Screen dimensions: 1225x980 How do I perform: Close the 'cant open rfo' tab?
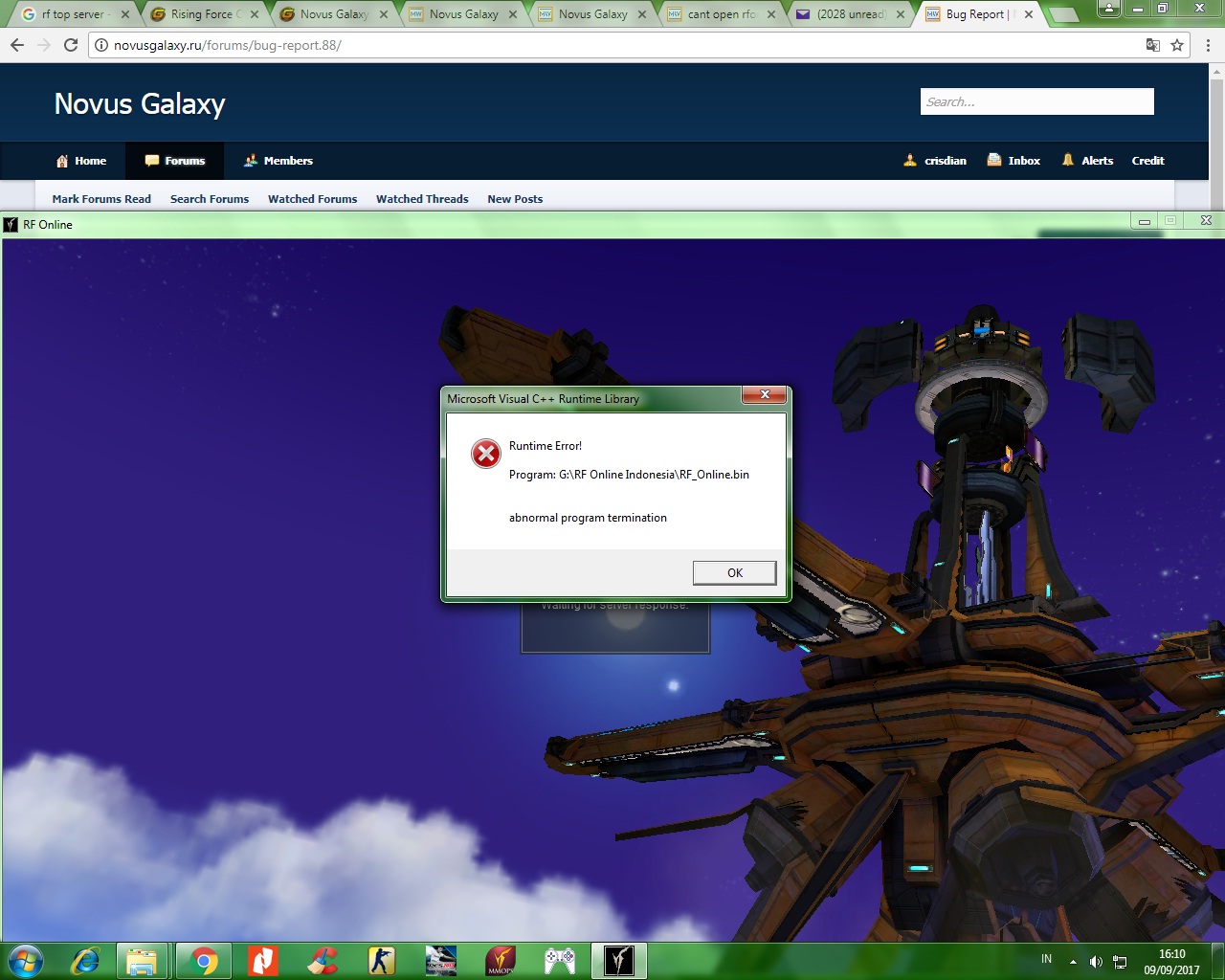pyautogui.click(x=771, y=14)
